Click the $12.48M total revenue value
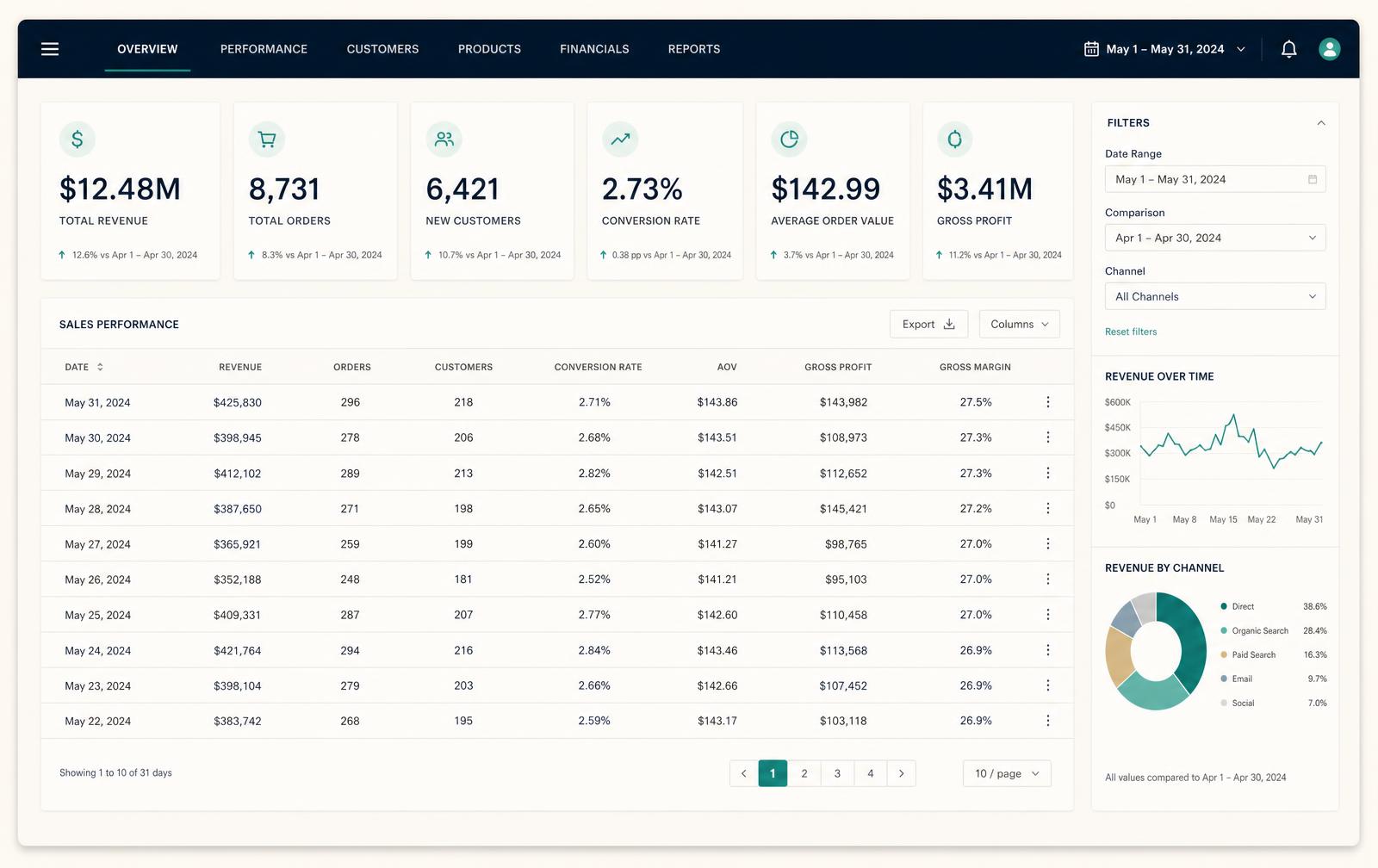This screenshot has width=1378, height=868. pyautogui.click(x=120, y=189)
